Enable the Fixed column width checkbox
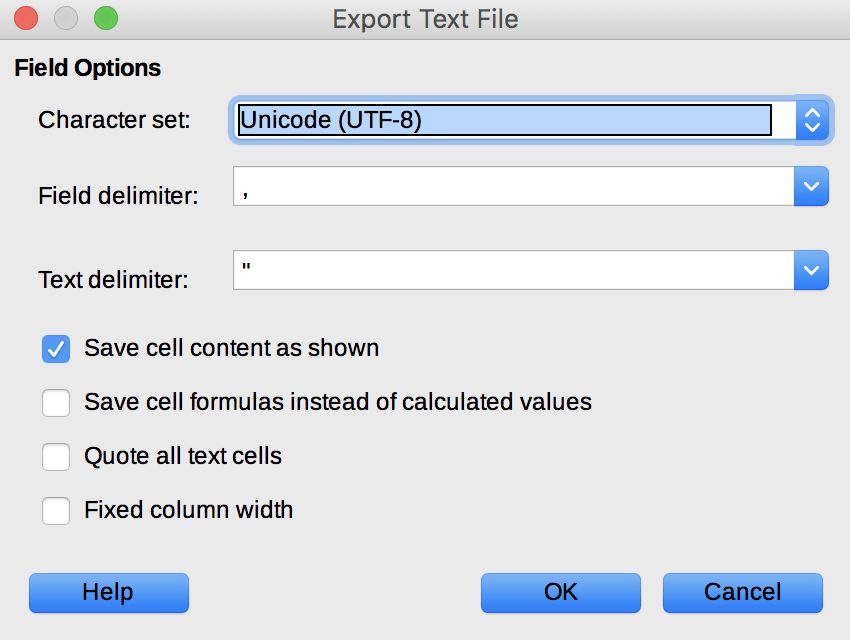 (x=56, y=511)
